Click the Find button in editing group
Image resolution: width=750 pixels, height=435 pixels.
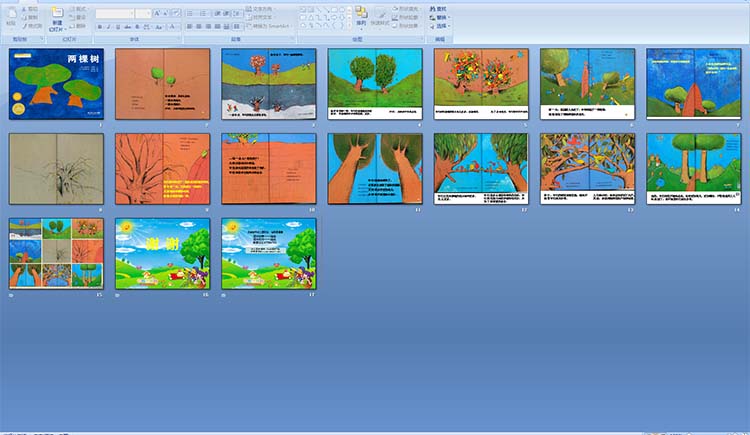pos(438,9)
